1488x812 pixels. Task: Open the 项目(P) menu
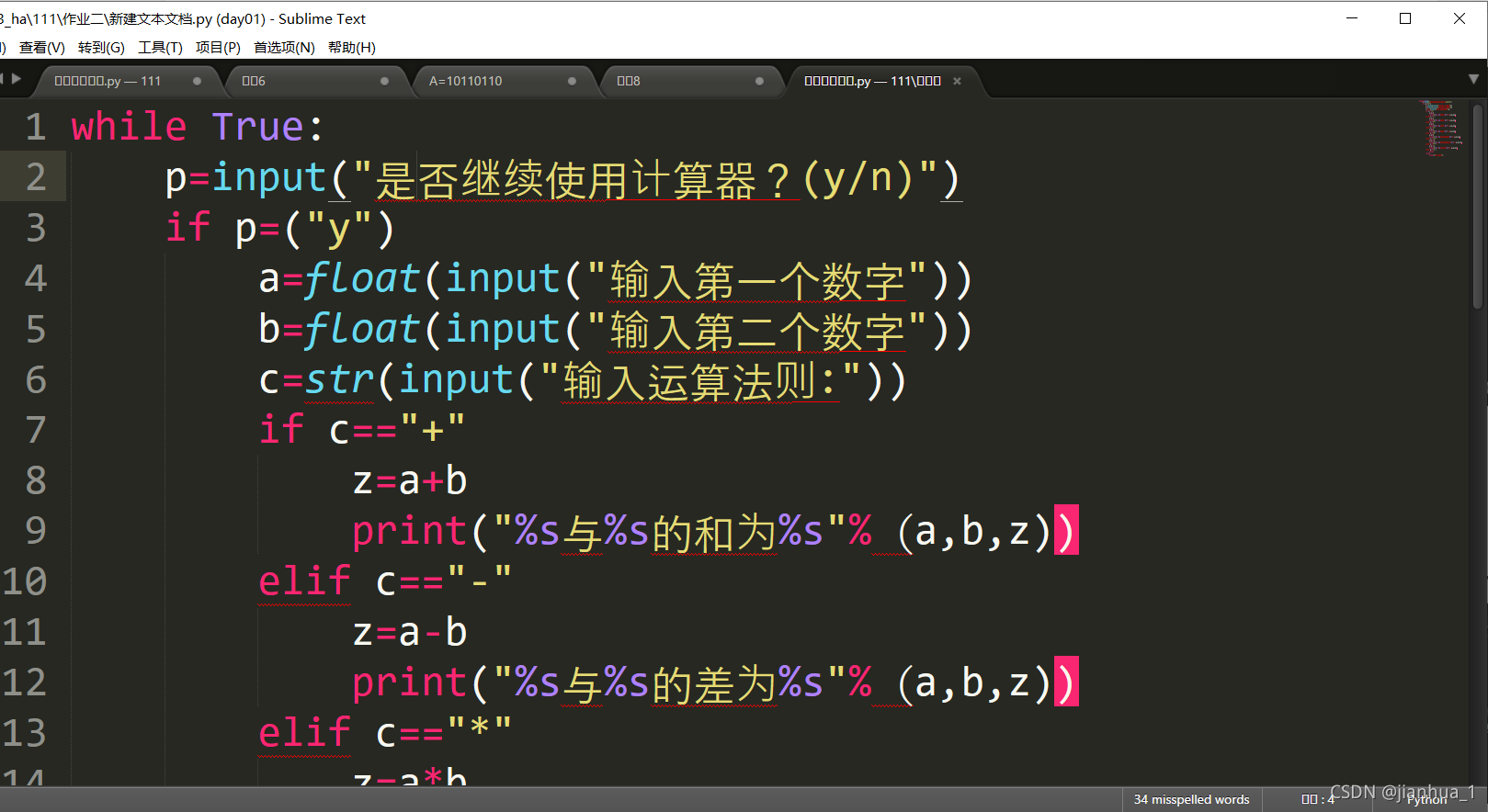click(218, 47)
